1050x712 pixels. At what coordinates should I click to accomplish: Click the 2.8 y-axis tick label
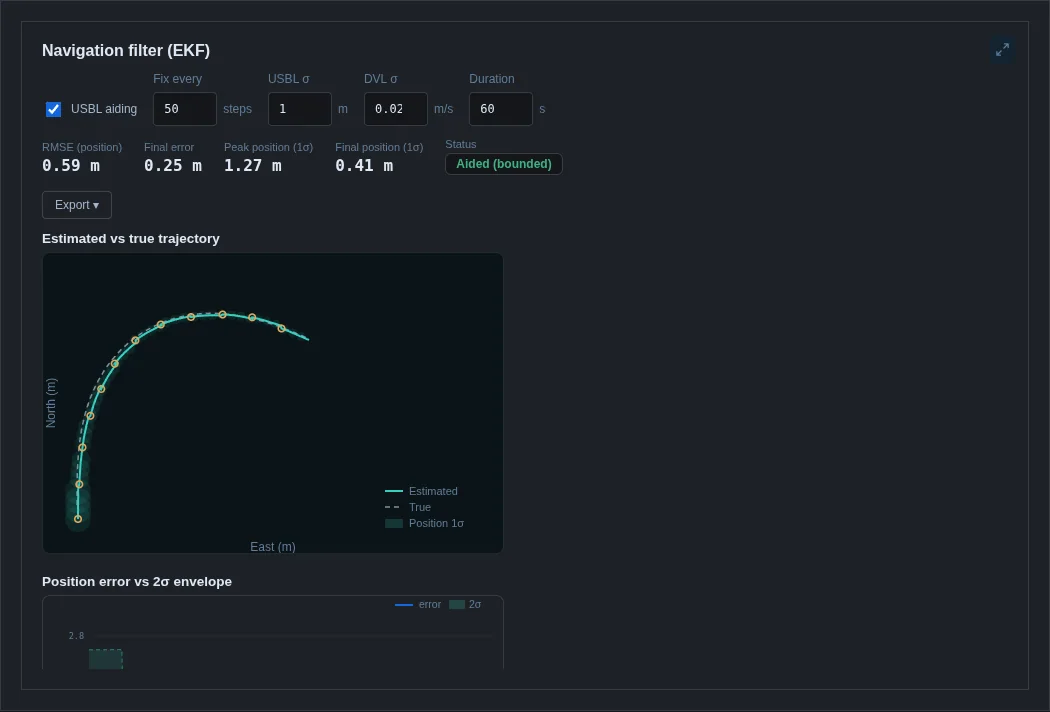(76, 636)
